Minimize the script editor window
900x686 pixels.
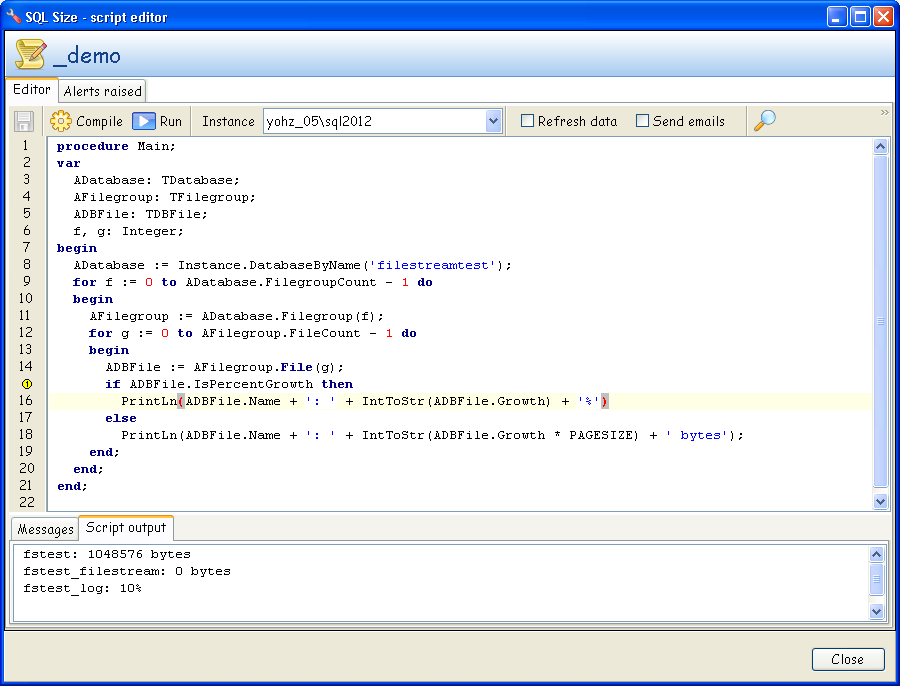(x=837, y=17)
